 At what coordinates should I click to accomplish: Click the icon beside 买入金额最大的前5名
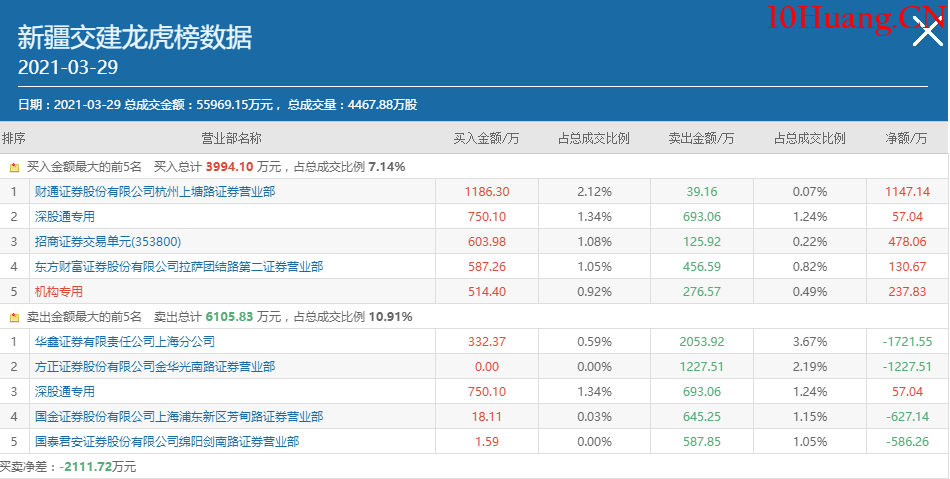14,167
